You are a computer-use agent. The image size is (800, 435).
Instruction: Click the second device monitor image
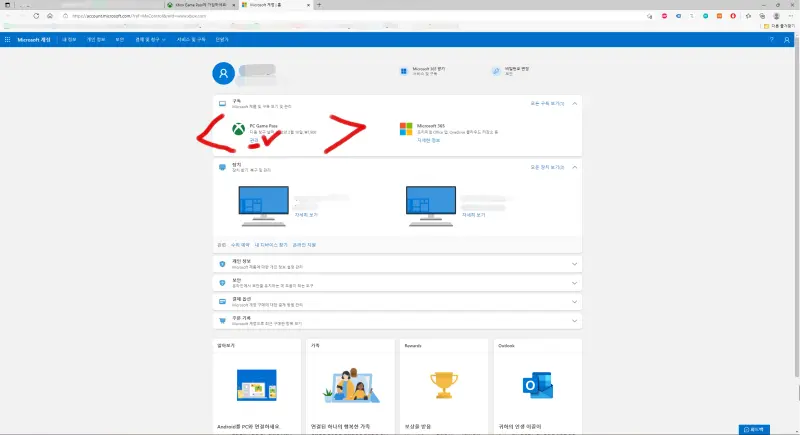(x=431, y=206)
